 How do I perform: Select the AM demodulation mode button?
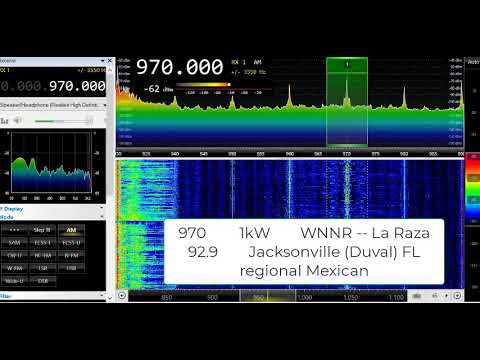[x=71, y=230]
